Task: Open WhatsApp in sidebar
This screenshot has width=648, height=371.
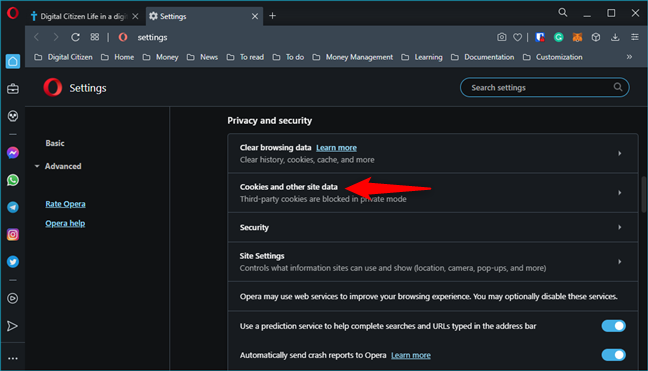Action: 13,180
